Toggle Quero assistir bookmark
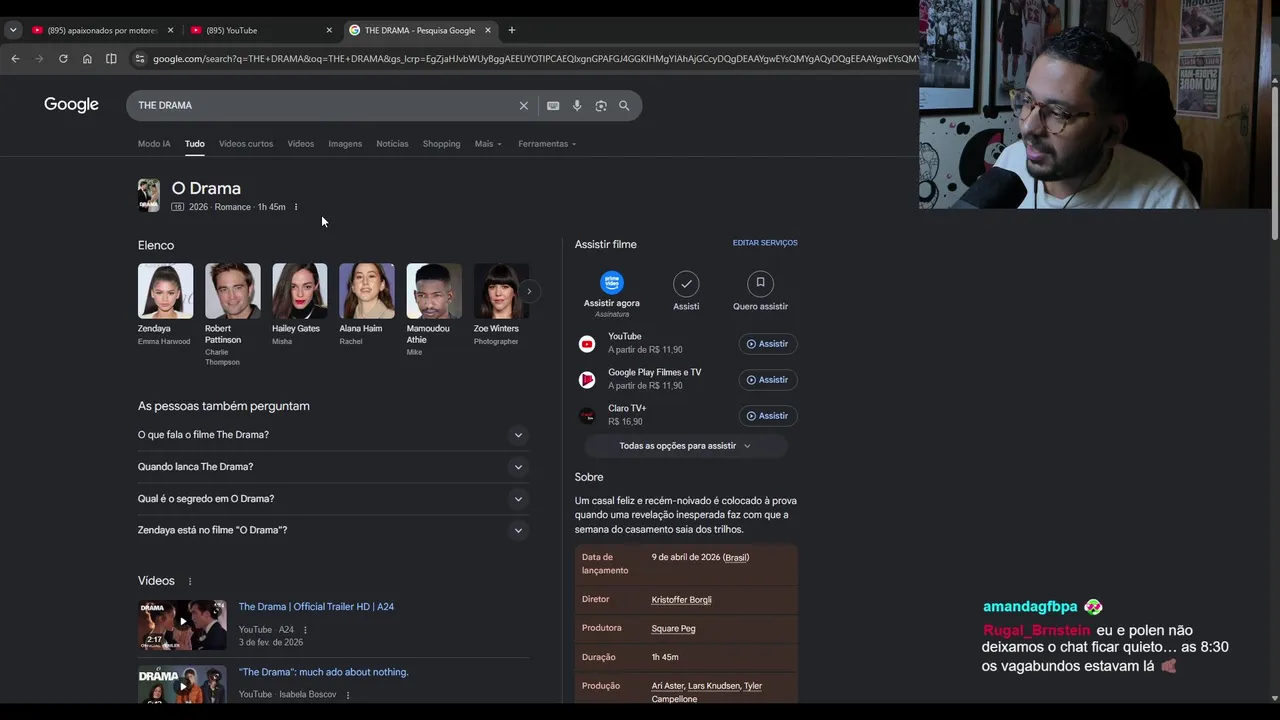The height and width of the screenshot is (720, 1280). [760, 283]
